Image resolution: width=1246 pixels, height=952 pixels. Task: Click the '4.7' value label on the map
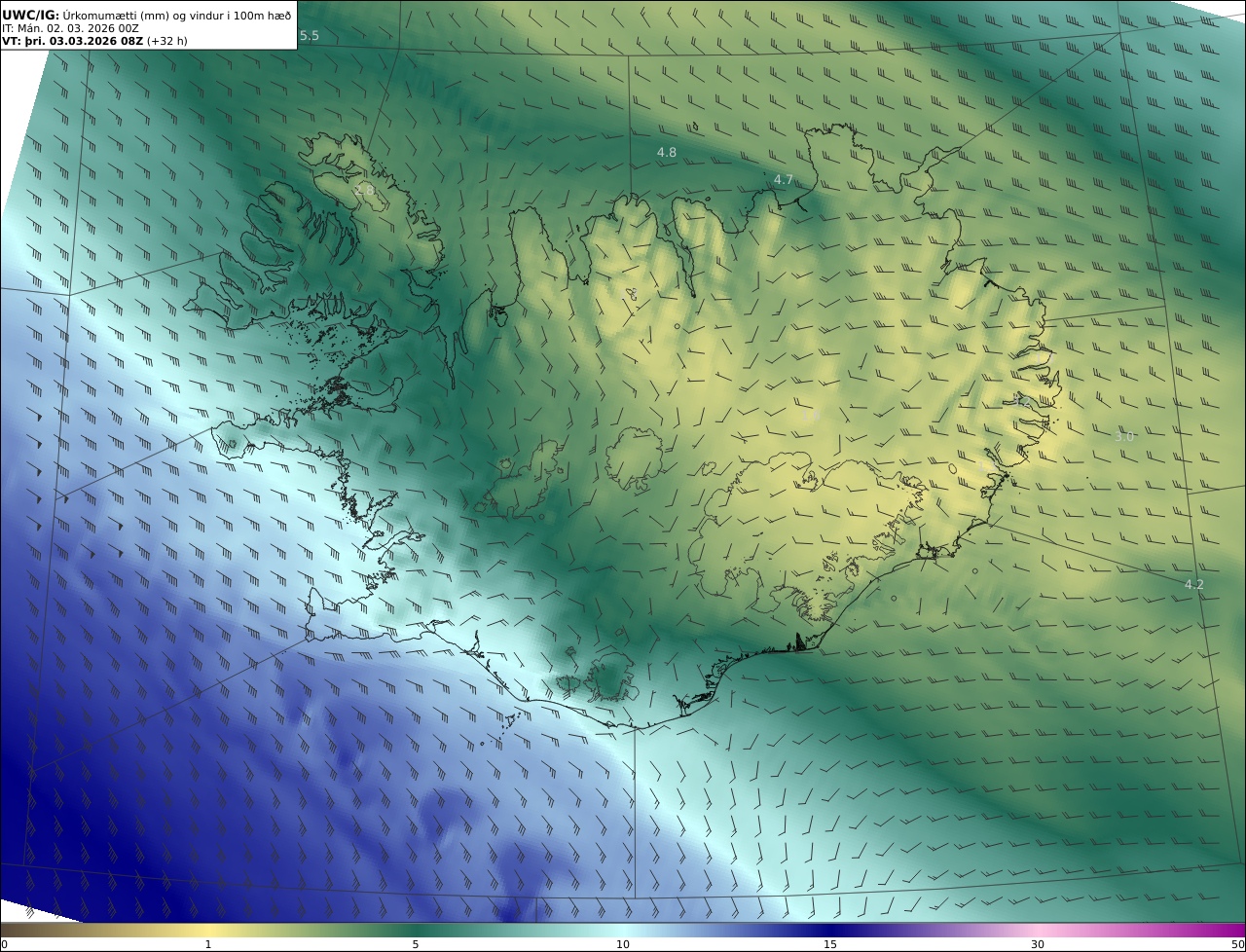point(784,180)
